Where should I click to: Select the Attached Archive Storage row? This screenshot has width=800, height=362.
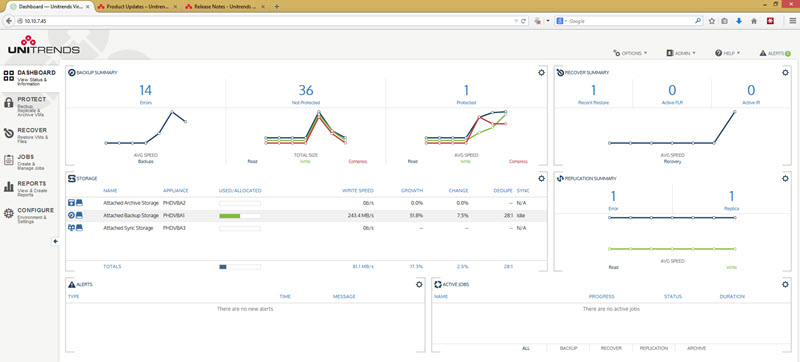(x=306, y=203)
